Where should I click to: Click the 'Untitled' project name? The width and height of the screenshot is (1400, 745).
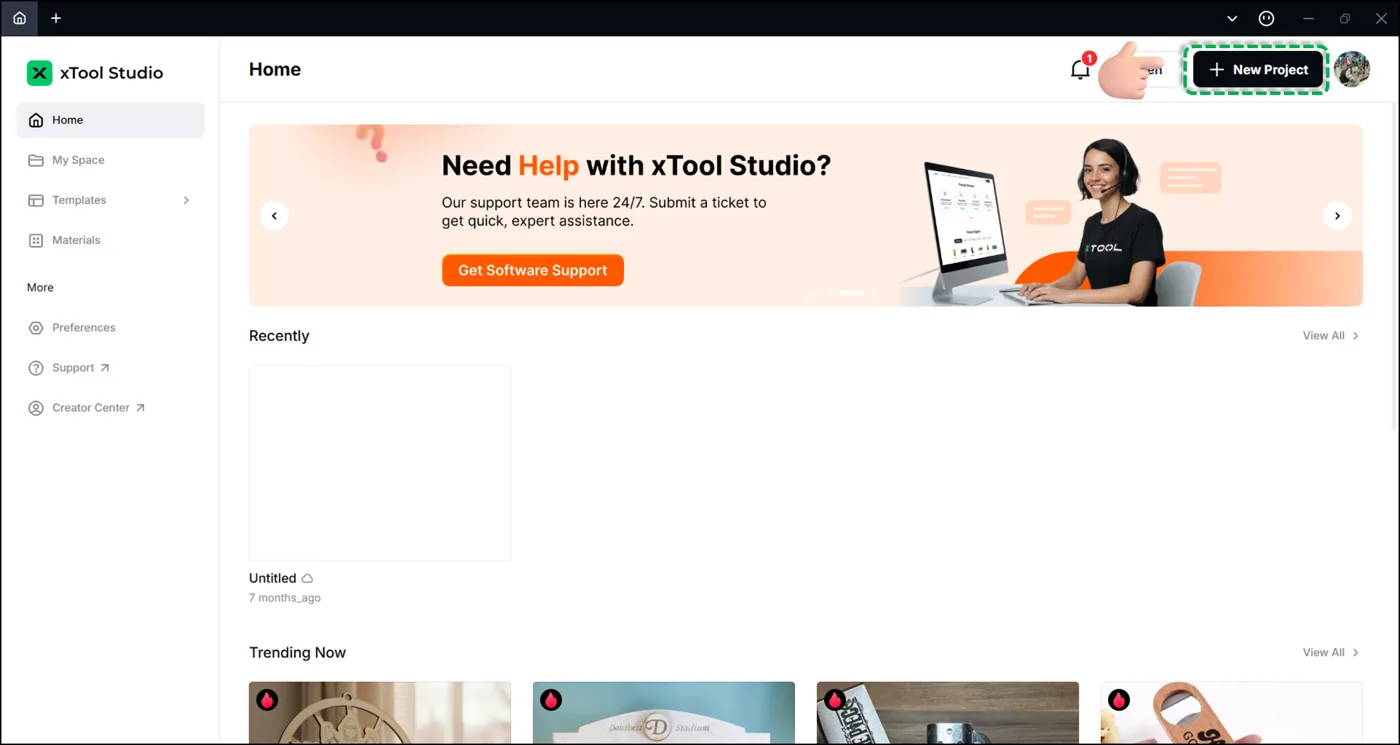click(x=273, y=578)
